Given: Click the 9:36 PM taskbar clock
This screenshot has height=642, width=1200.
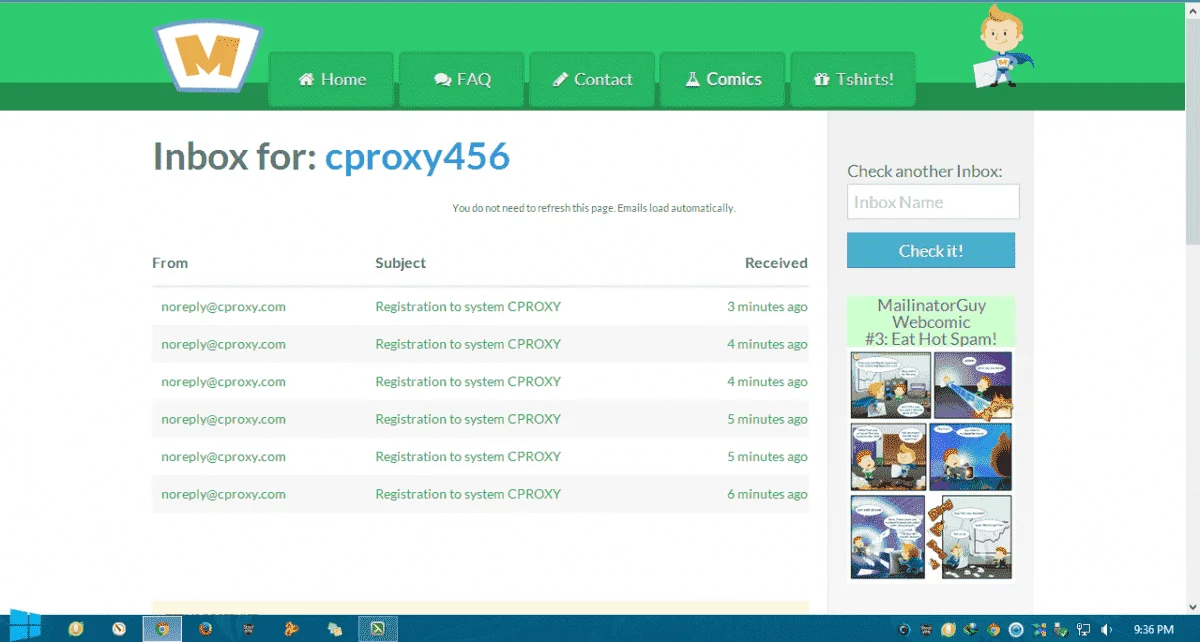Looking at the screenshot, I should [x=1154, y=630].
